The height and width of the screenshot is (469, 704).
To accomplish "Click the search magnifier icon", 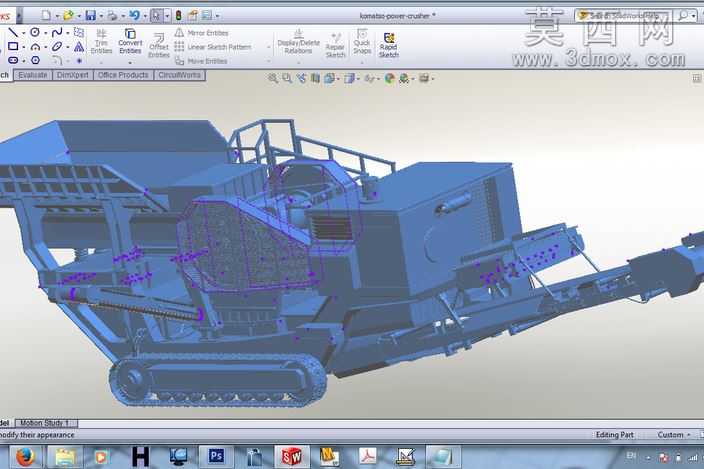I will pyautogui.click(x=682, y=16).
